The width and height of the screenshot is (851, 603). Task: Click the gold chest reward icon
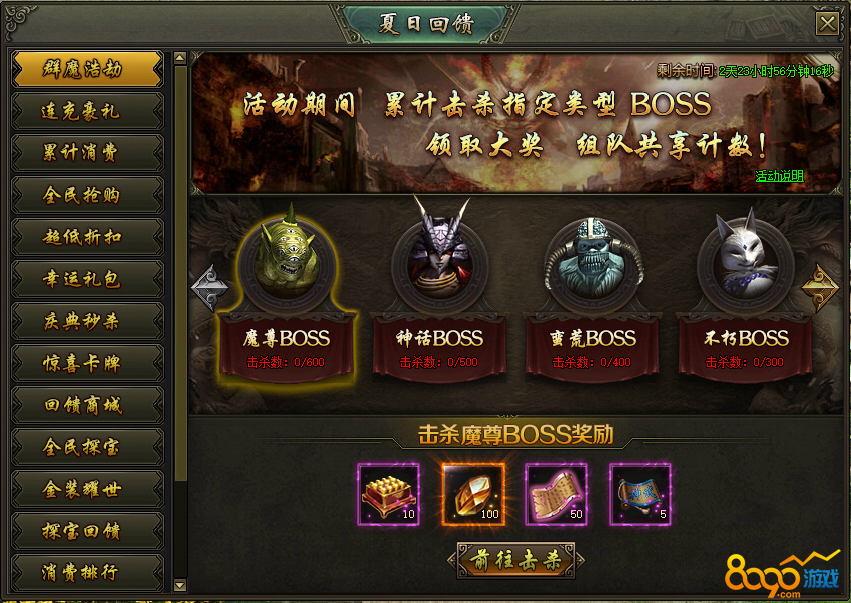point(389,494)
